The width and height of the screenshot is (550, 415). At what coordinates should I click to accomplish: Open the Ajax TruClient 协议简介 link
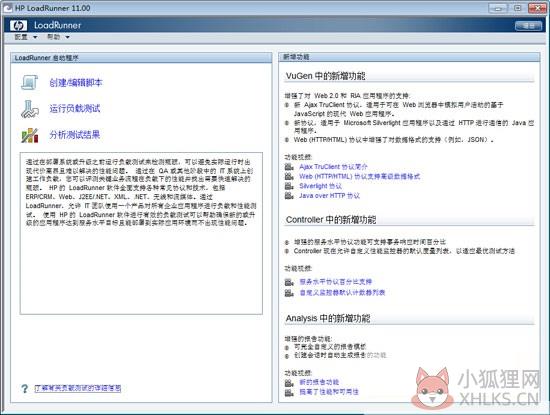pos(333,167)
